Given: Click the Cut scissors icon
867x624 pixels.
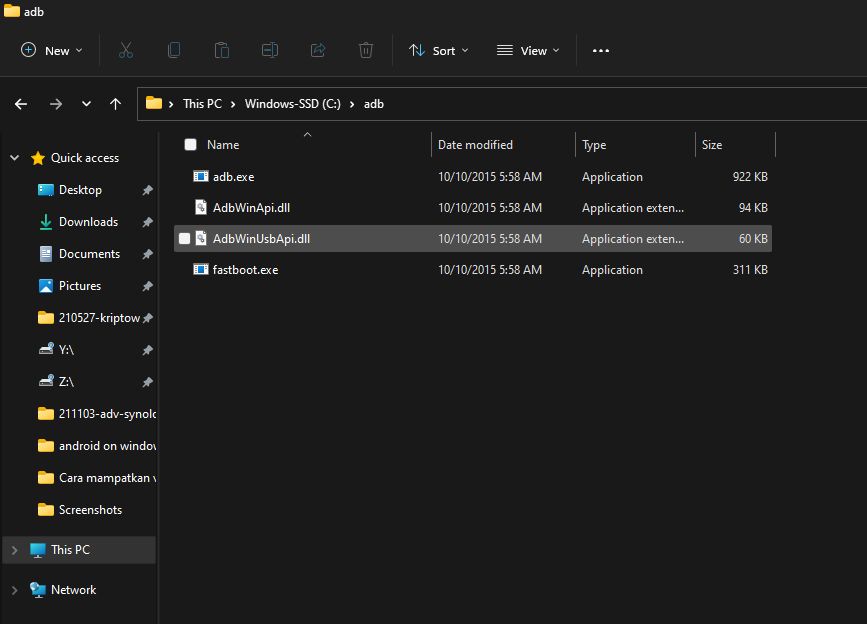Looking at the screenshot, I should [x=126, y=50].
